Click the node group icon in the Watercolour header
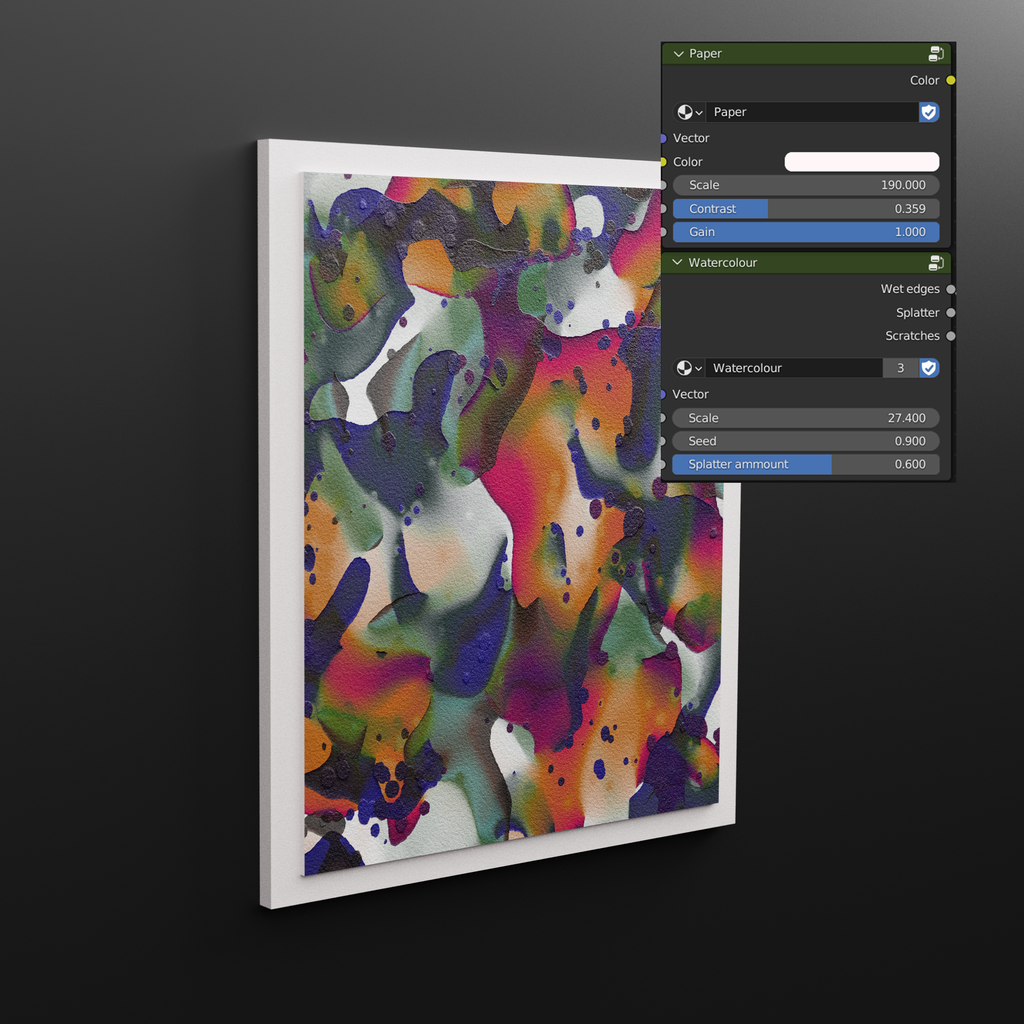This screenshot has height=1024, width=1024. [937, 262]
